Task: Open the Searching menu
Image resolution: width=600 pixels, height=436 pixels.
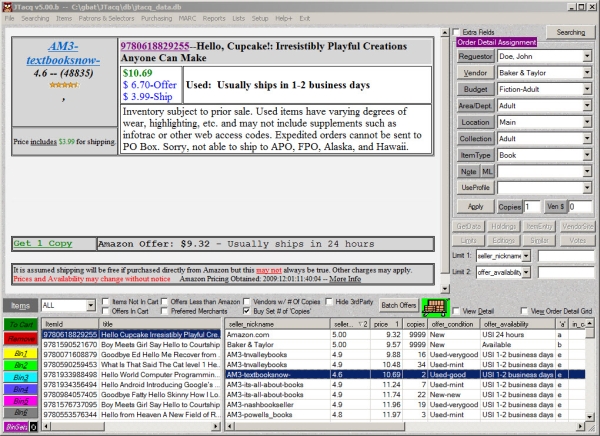Action: click(35, 18)
